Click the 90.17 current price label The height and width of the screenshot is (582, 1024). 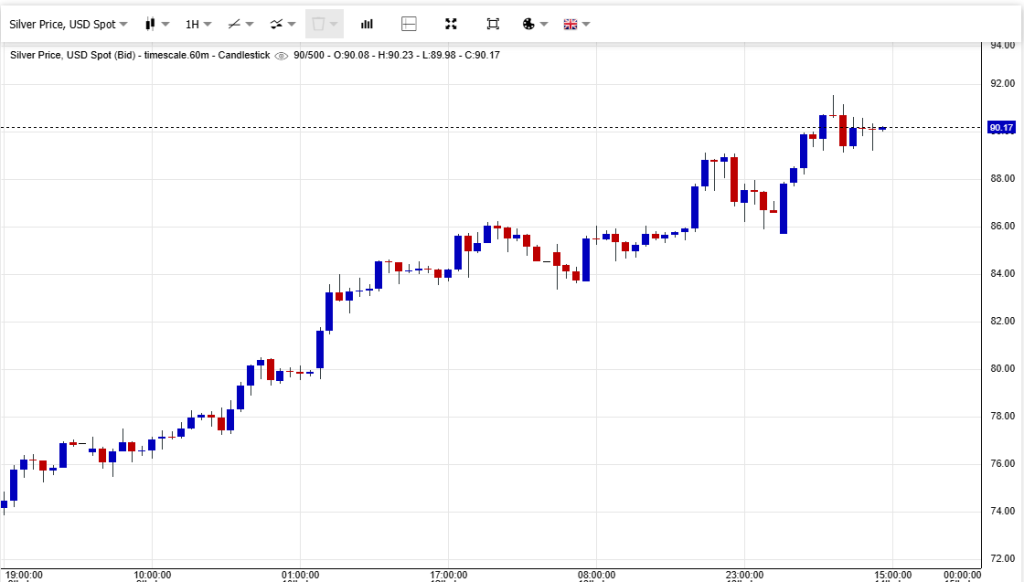point(1001,128)
